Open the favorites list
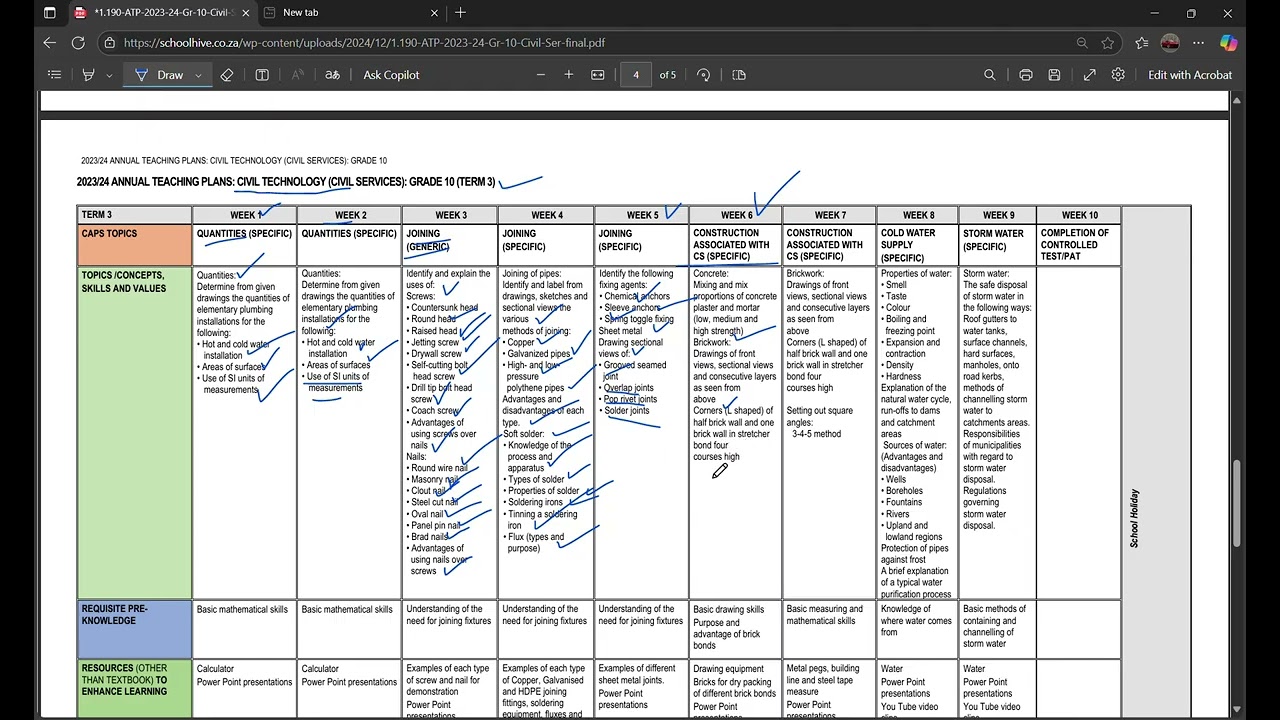1280x720 pixels. (x=1142, y=43)
